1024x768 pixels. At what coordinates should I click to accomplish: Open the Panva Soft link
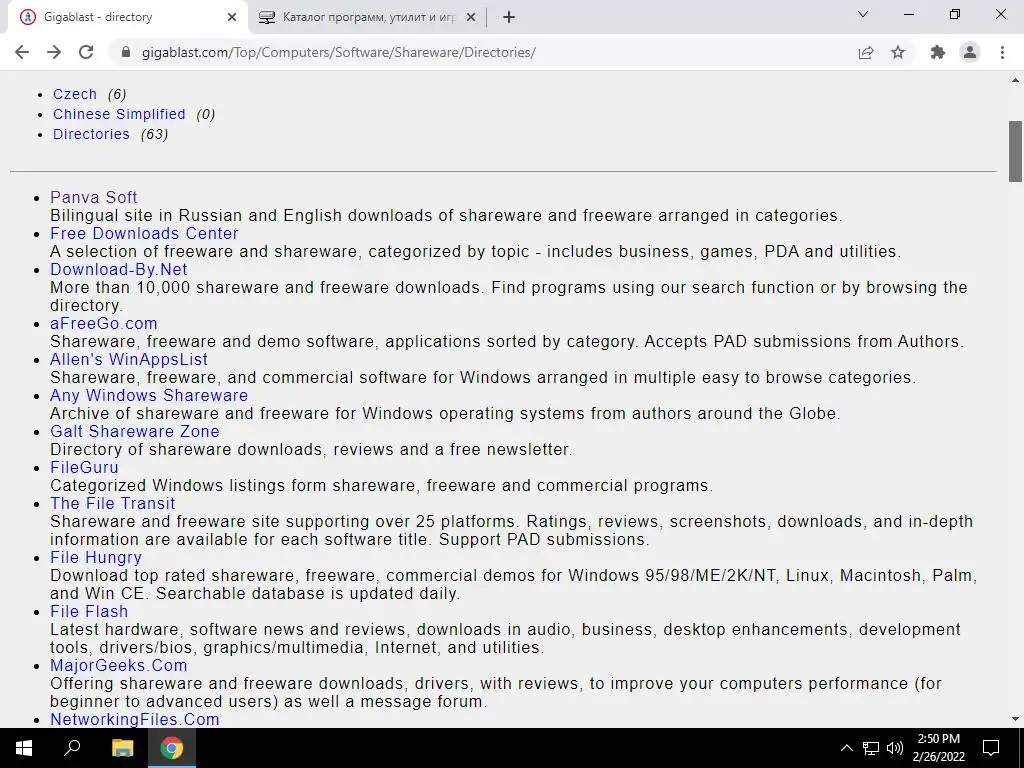click(93, 197)
